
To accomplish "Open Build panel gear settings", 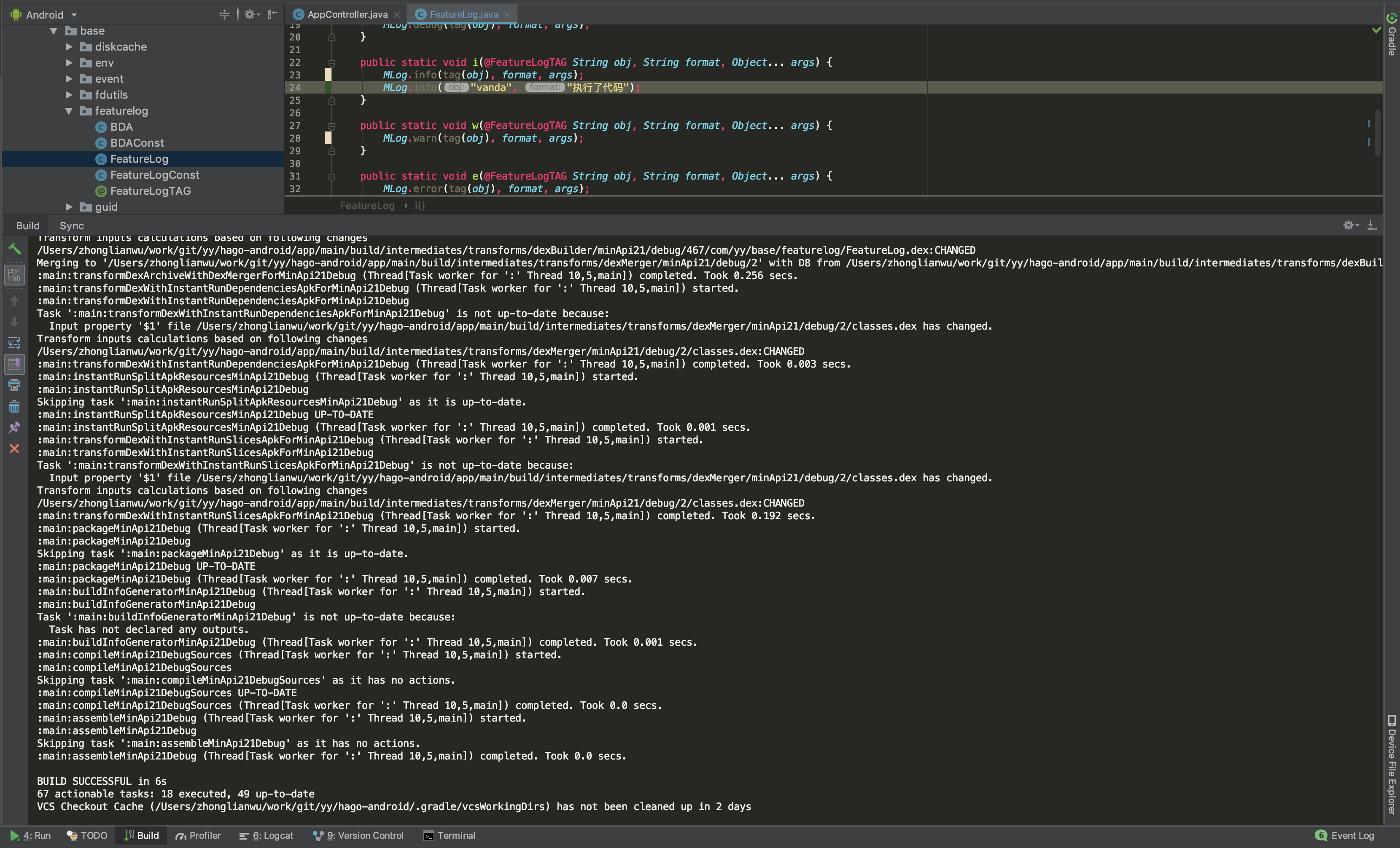I will pyautogui.click(x=1351, y=225).
